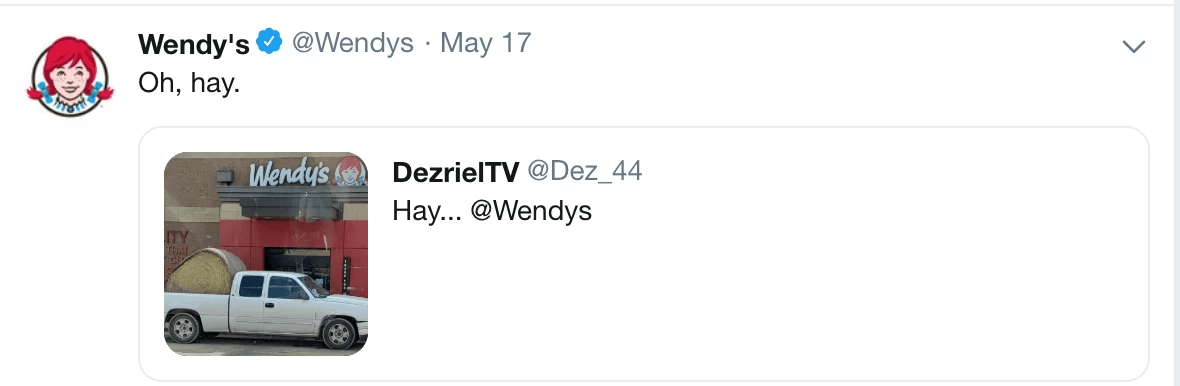Open the @Wendys mention in quoted tweet
This screenshot has height=386, width=1180.
click(x=531, y=211)
